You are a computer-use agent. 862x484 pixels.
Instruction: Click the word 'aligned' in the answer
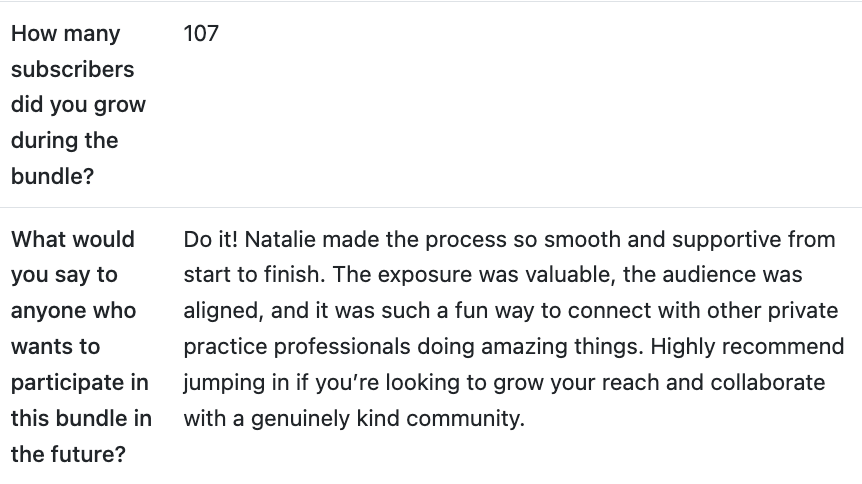tap(226, 311)
